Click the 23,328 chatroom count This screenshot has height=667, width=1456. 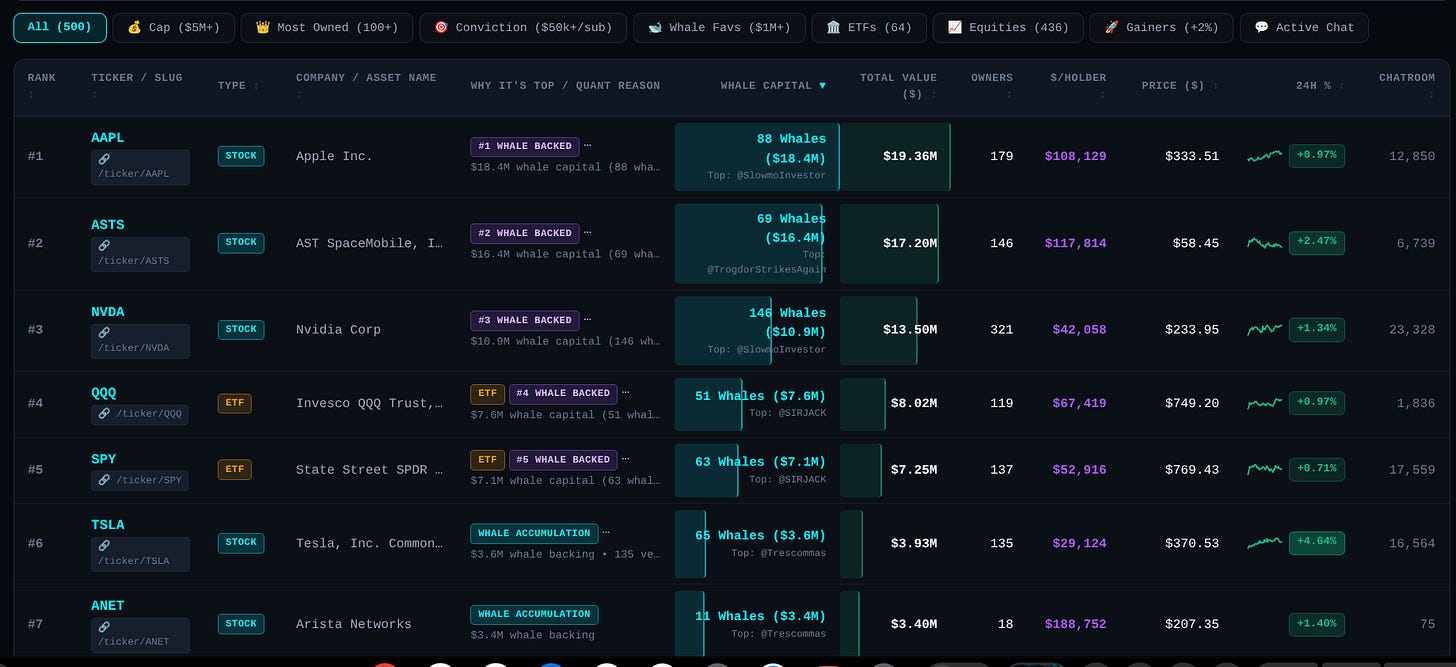[1412, 330]
